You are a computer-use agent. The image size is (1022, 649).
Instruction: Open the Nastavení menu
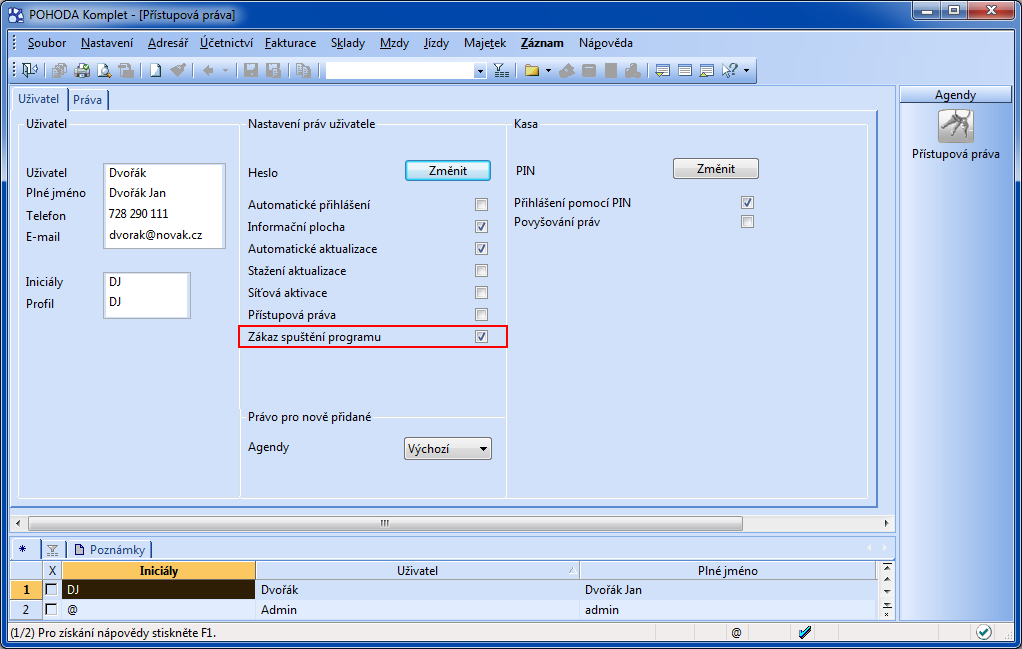click(107, 43)
